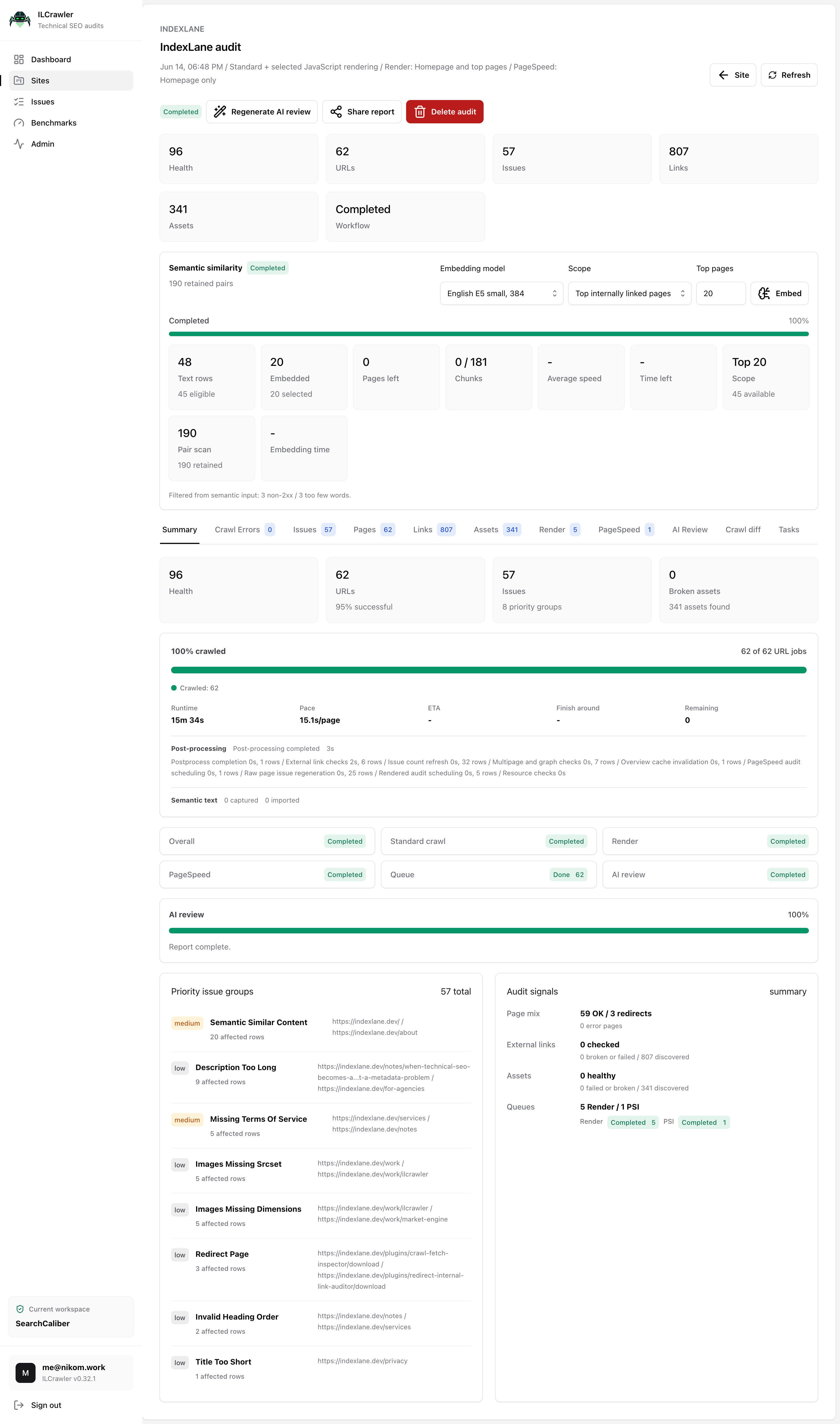Click the Admin activity pulse icon

pos(19,144)
